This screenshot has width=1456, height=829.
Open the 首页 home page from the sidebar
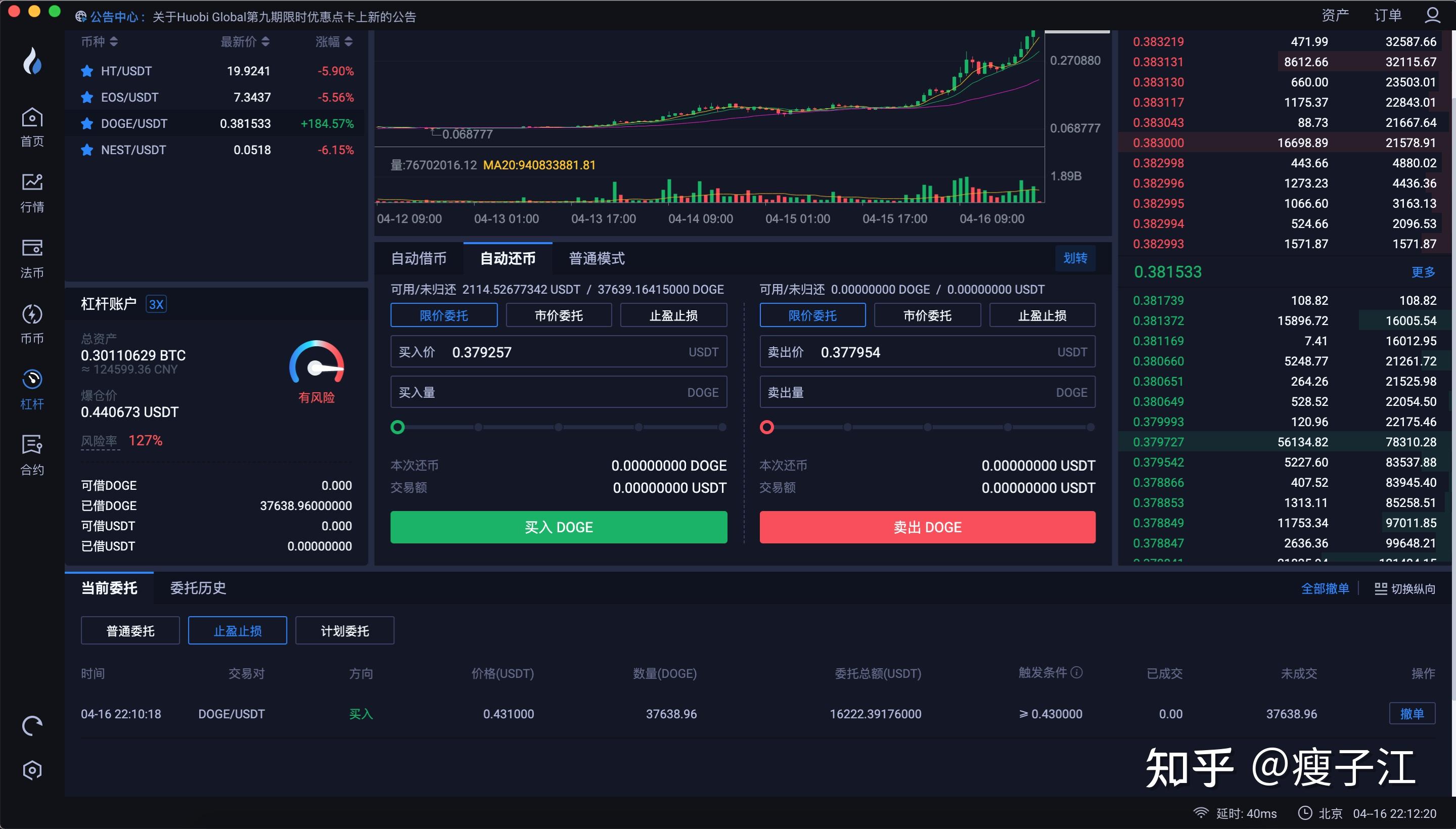(x=32, y=126)
